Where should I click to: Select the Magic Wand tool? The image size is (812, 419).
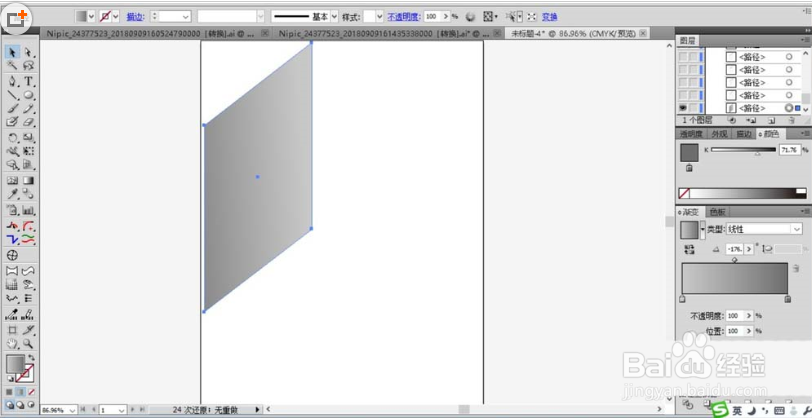(12, 65)
